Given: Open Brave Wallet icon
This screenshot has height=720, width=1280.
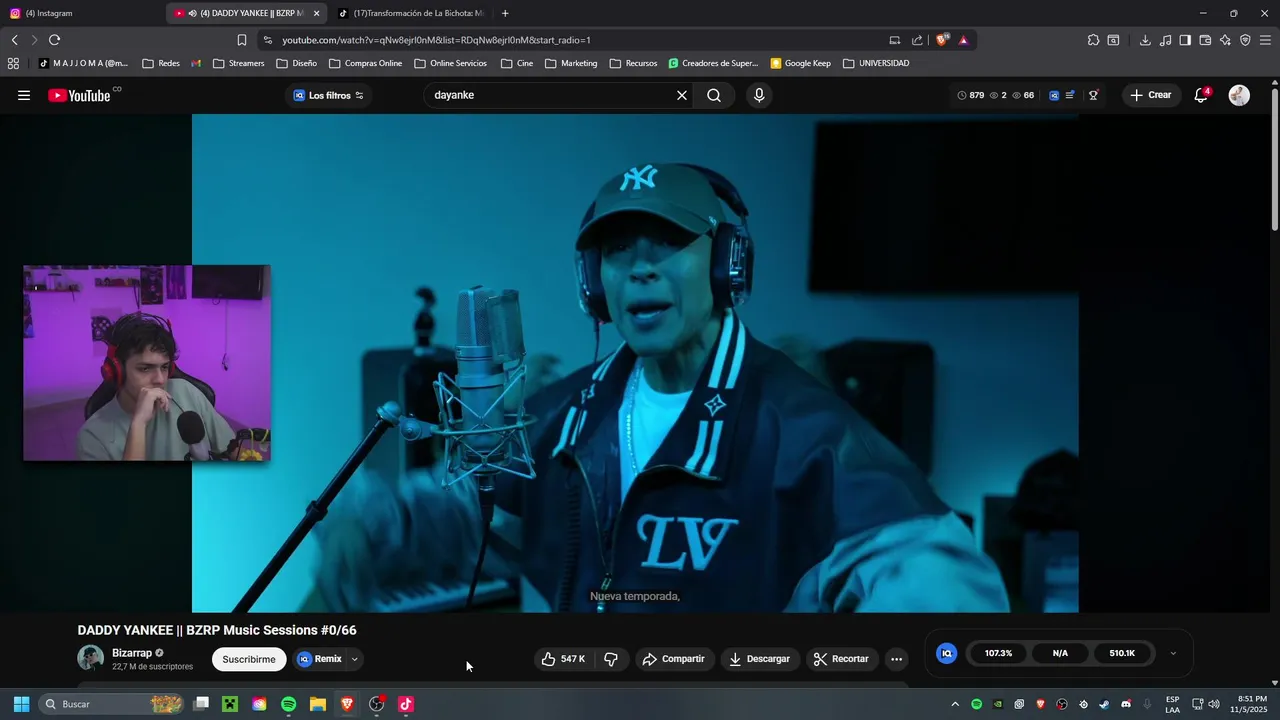Looking at the screenshot, I should 1205,40.
